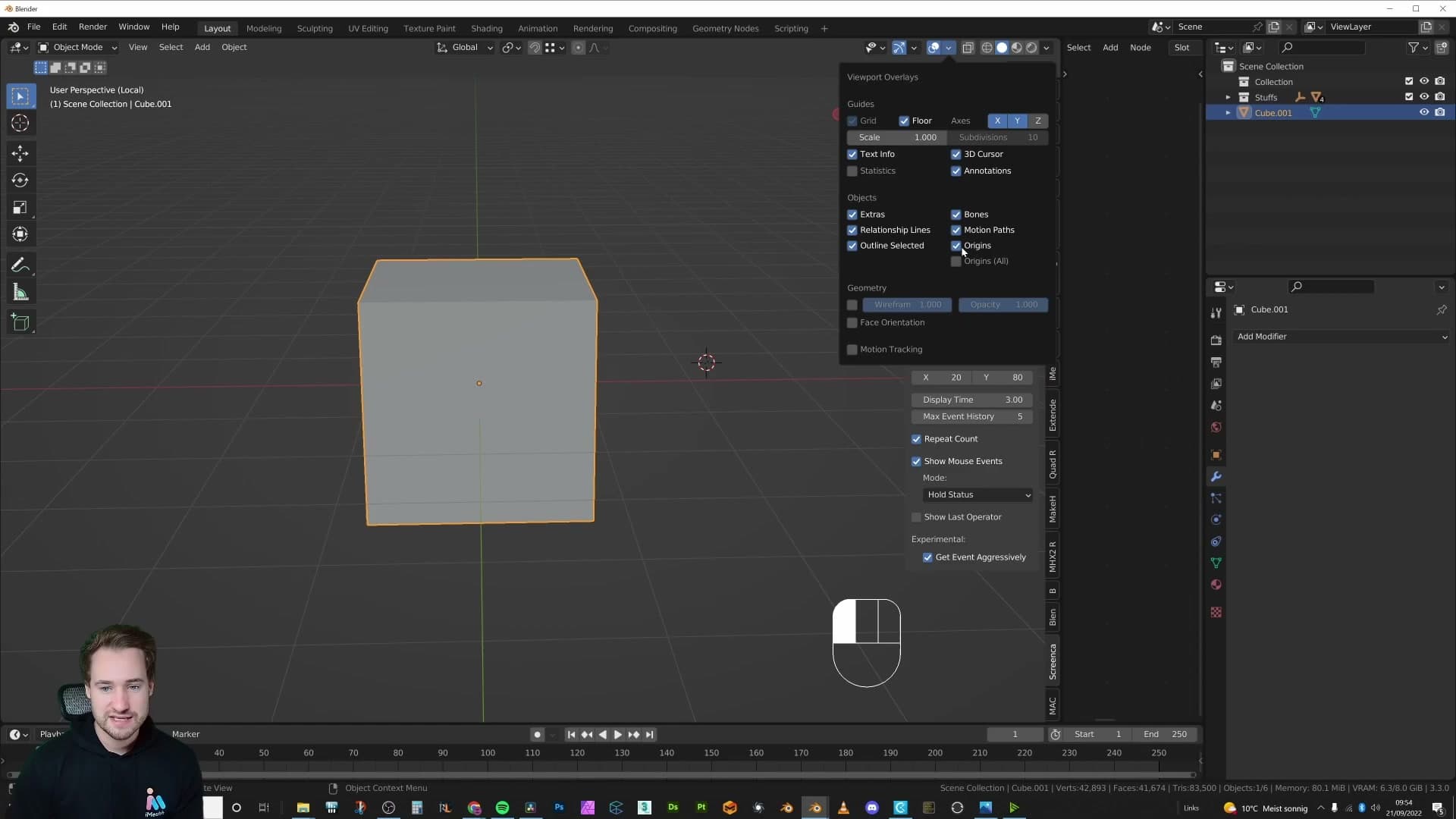Open the View Layer properties tab
1456x819 pixels.
1216,384
